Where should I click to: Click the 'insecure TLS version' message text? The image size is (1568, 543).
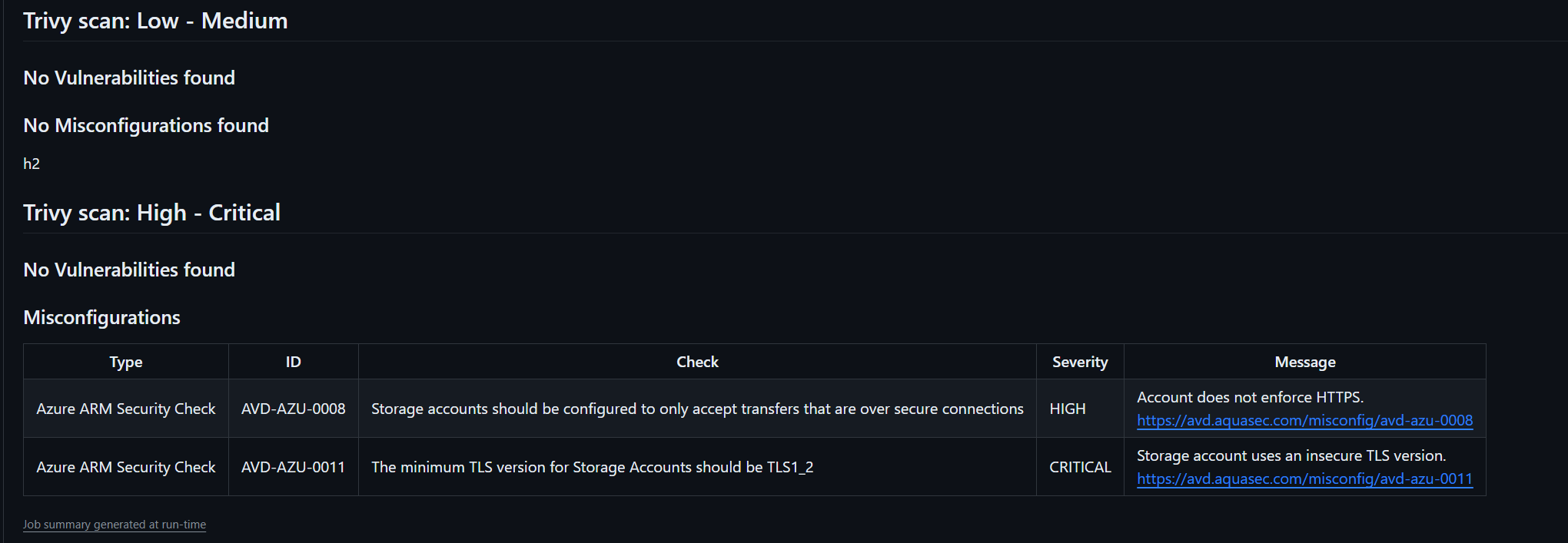1291,455
